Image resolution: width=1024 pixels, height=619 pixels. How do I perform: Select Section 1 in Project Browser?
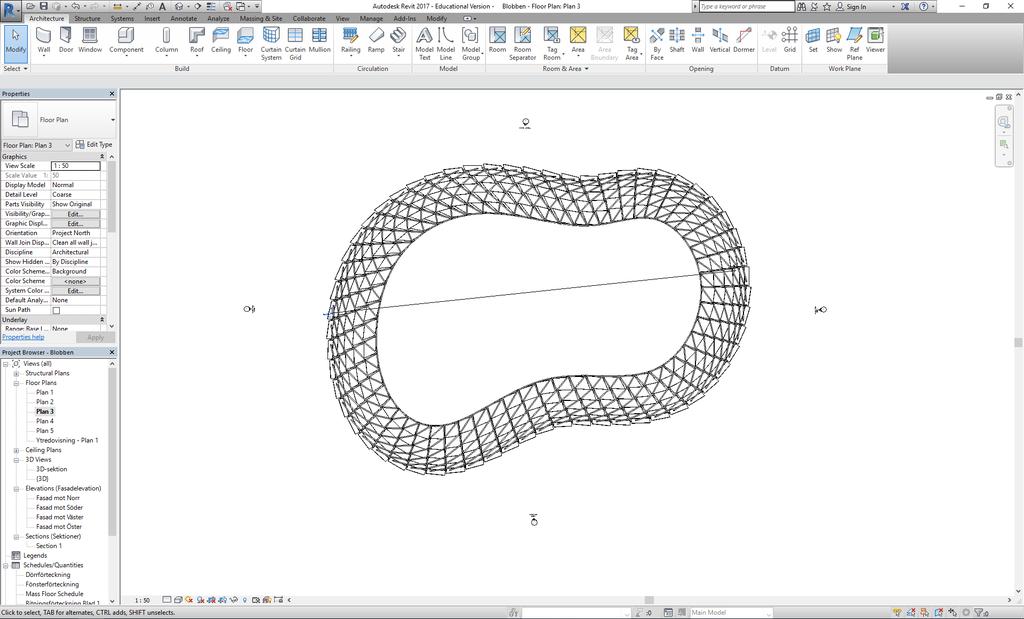(x=49, y=546)
